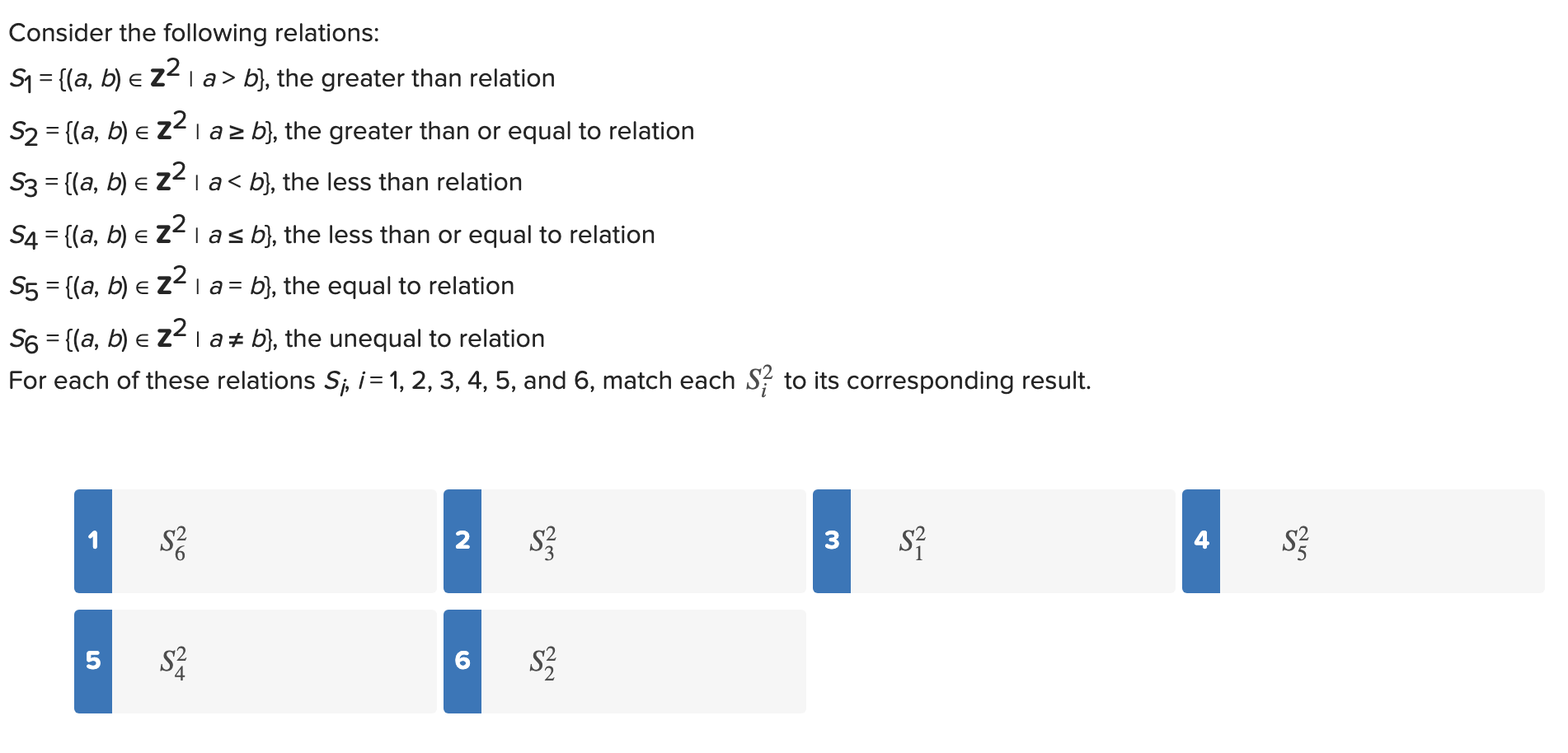Select the S6 squared label in tile 1
Image resolution: width=1568 pixels, height=753 pixels.
(x=173, y=543)
